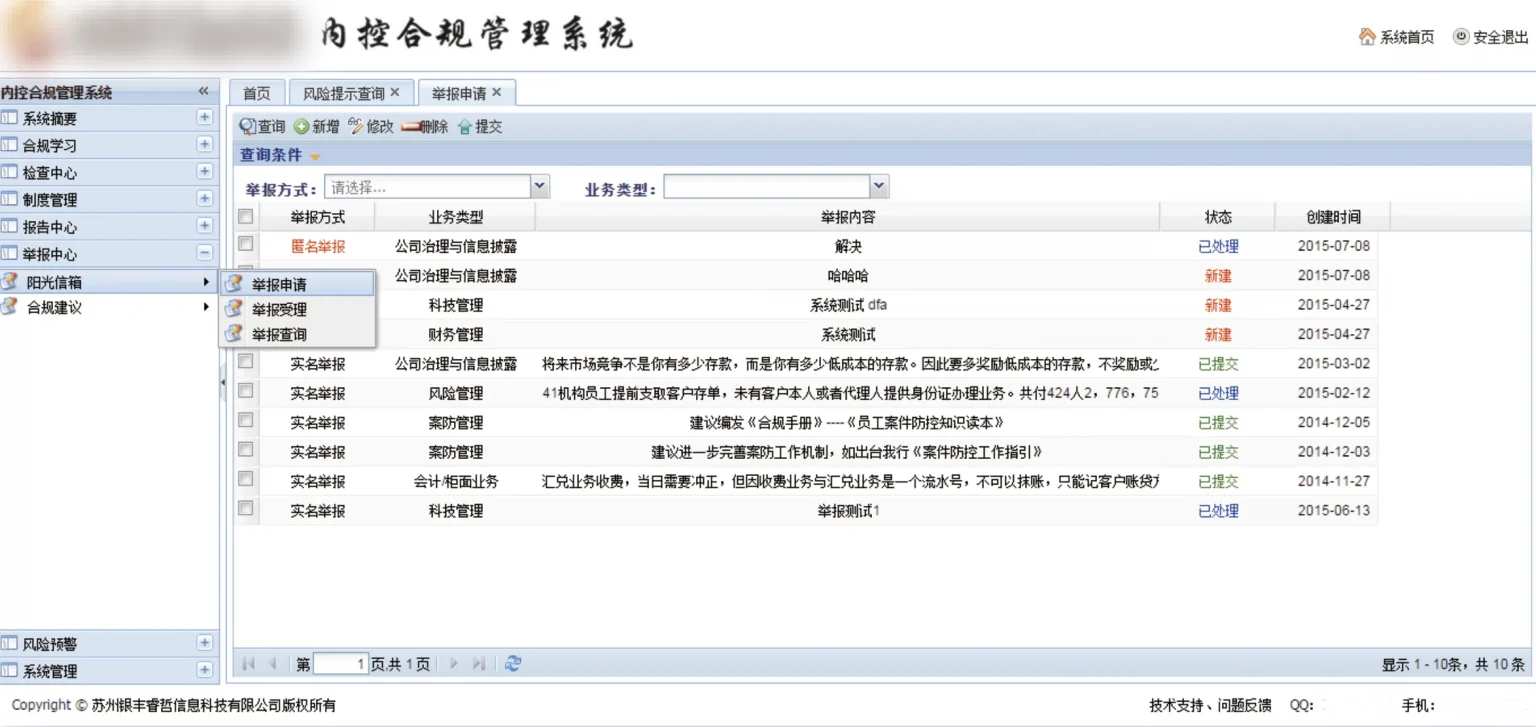Viewport: 1536px width, 727px height.
Task: Click the page number input field
Action: coord(341,664)
